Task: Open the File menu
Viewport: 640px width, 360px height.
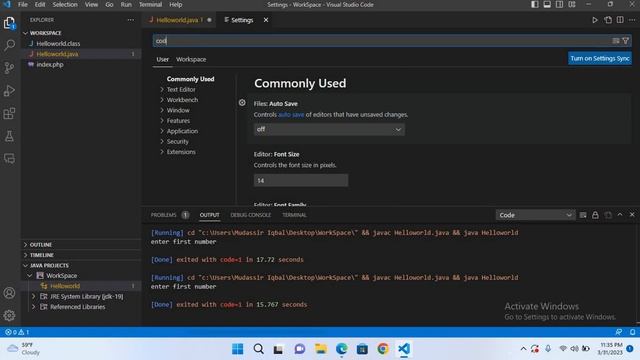Action: (x=23, y=4)
